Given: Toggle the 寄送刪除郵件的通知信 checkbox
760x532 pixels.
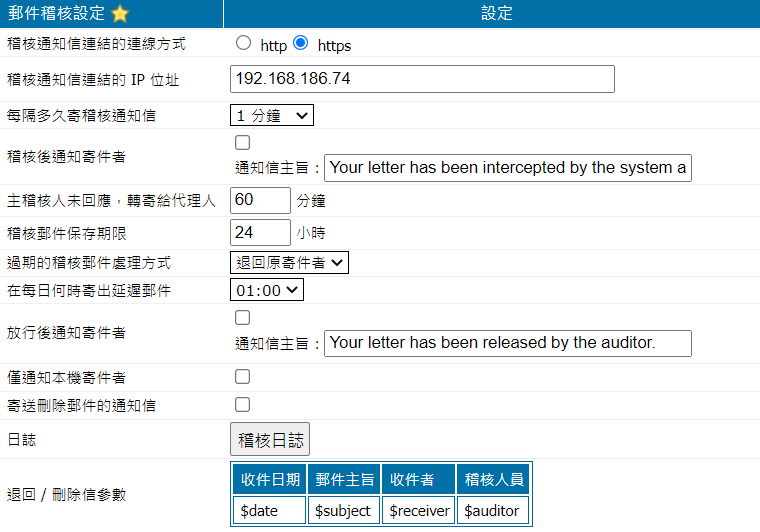Looking at the screenshot, I should point(242,405).
